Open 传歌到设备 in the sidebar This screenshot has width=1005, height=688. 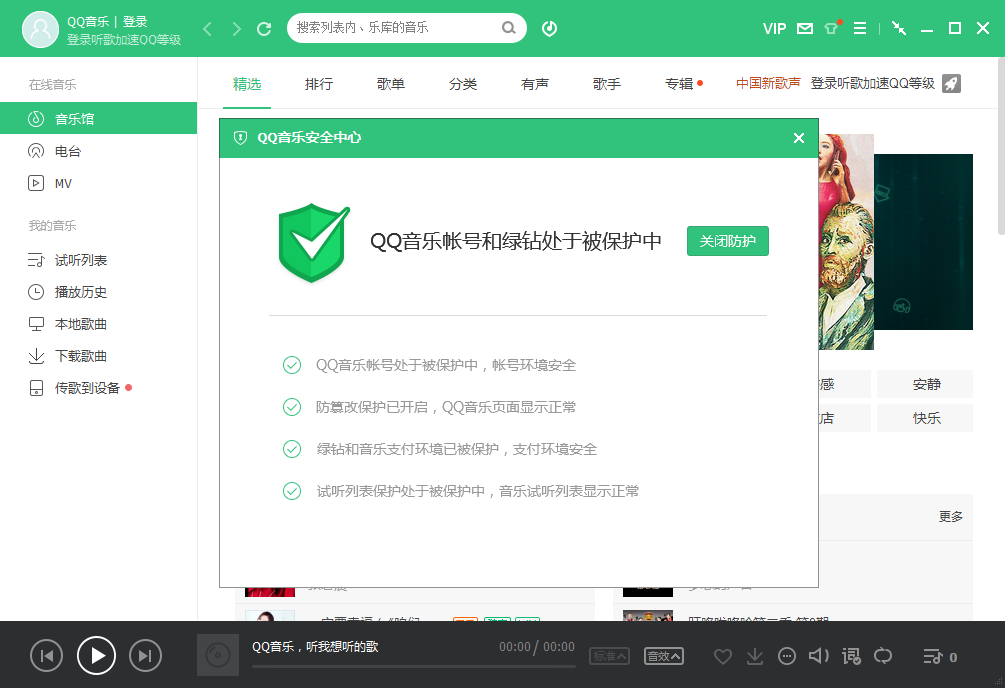[99, 388]
